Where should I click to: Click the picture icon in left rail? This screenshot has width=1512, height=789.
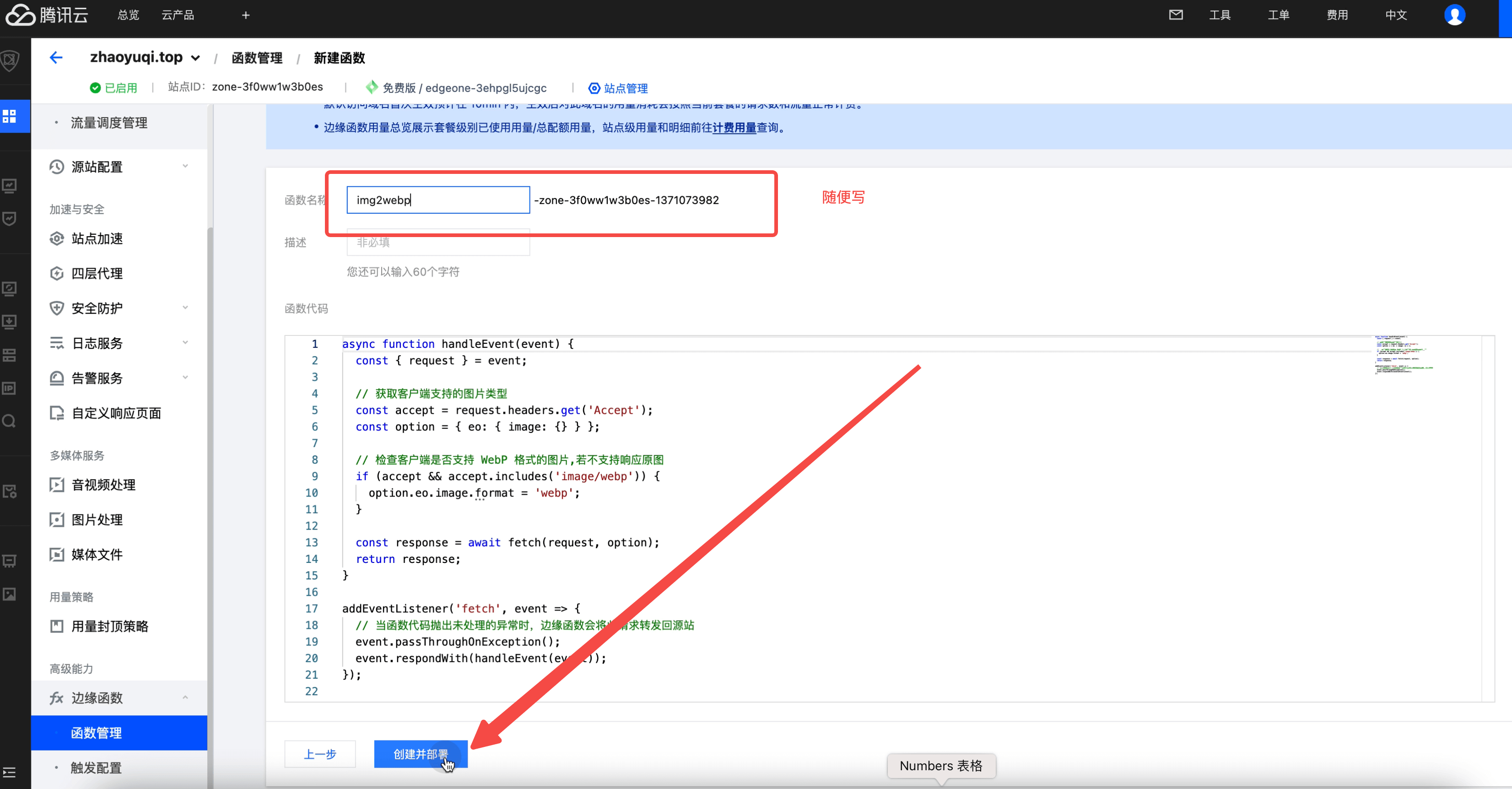pyautogui.click(x=9, y=594)
